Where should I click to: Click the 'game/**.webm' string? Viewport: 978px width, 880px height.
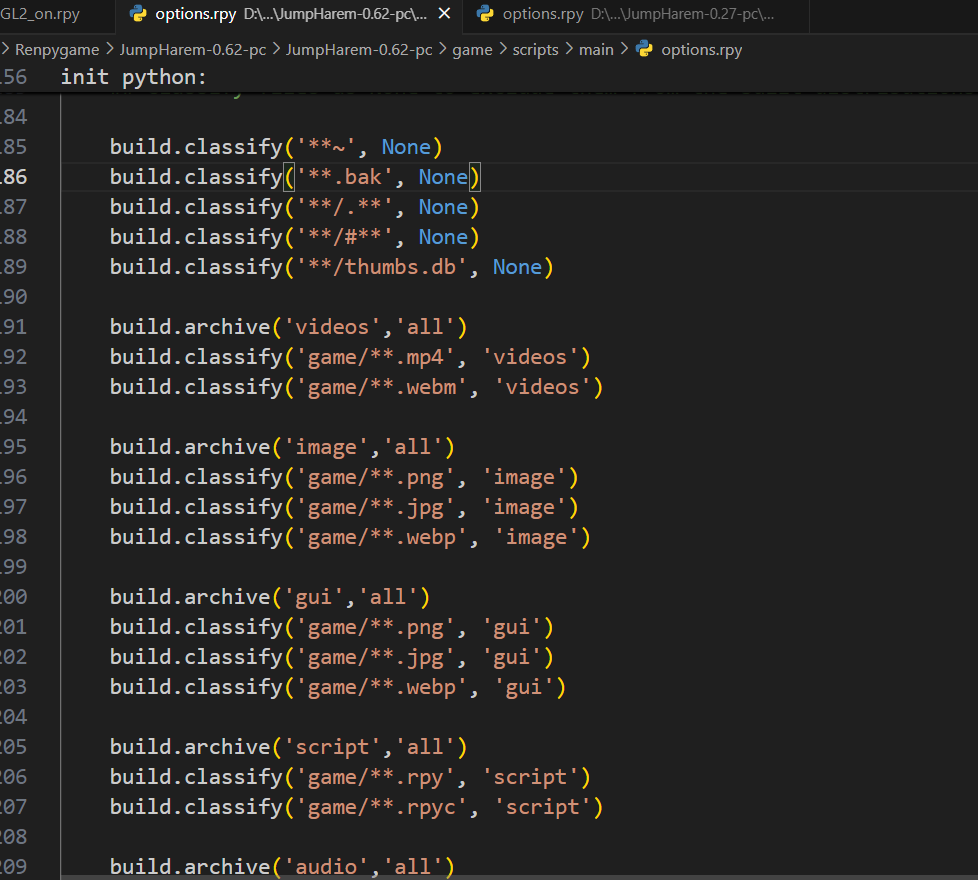pyautogui.click(x=382, y=387)
